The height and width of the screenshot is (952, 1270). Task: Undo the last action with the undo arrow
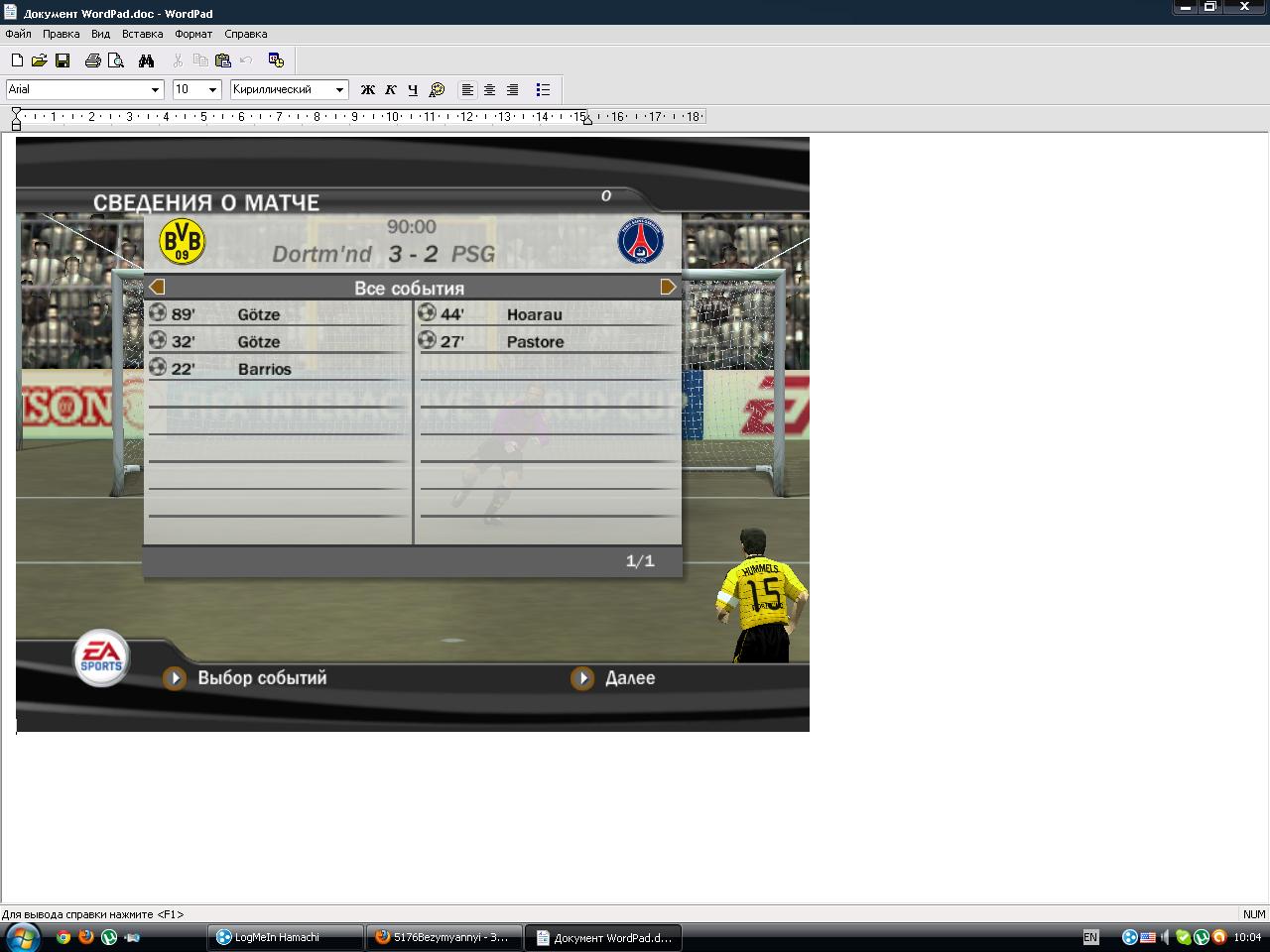click(246, 60)
